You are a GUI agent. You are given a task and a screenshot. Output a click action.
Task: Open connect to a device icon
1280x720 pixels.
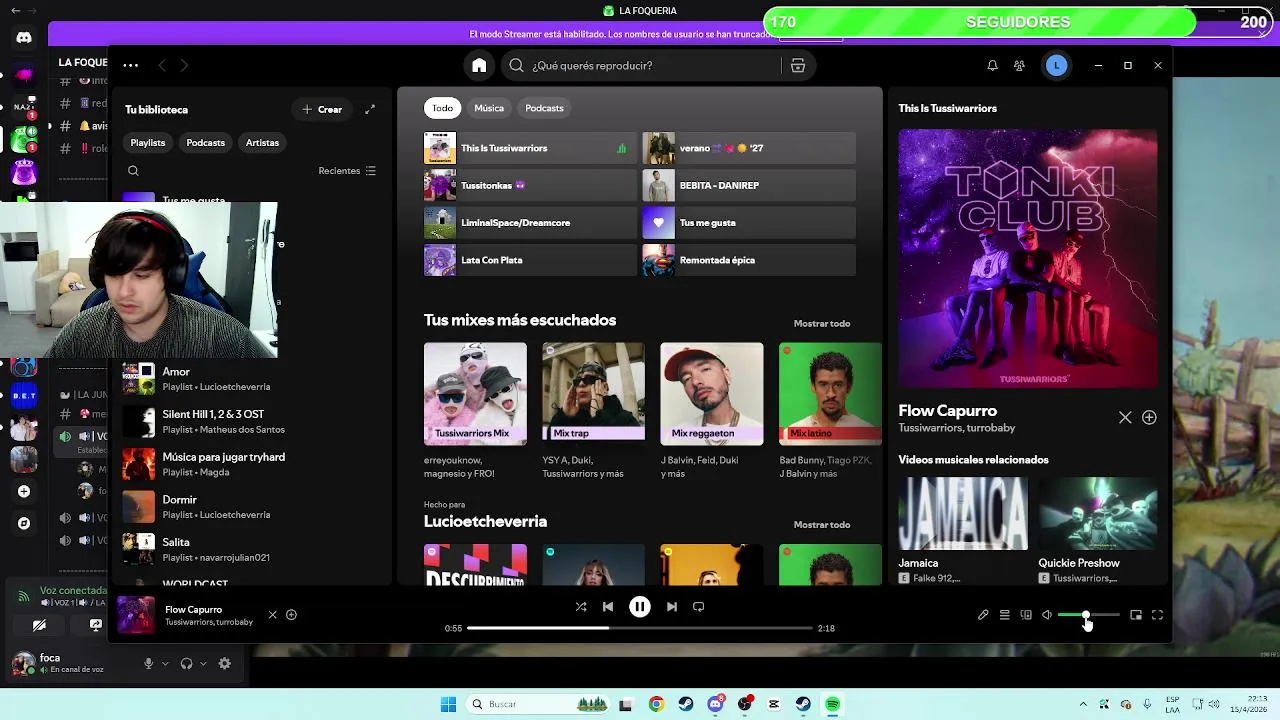[x=1026, y=615]
